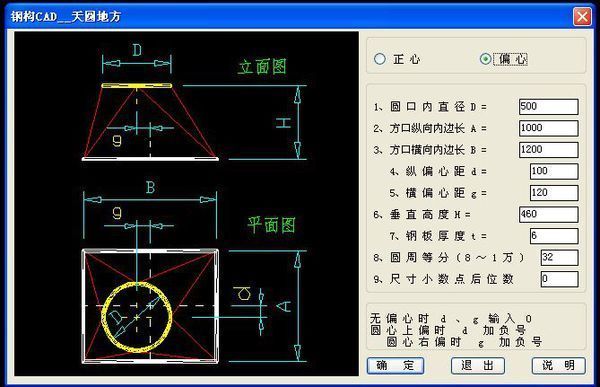The image size is (600, 387).
Task: Confirm with the 确定 button
Action: (395, 366)
